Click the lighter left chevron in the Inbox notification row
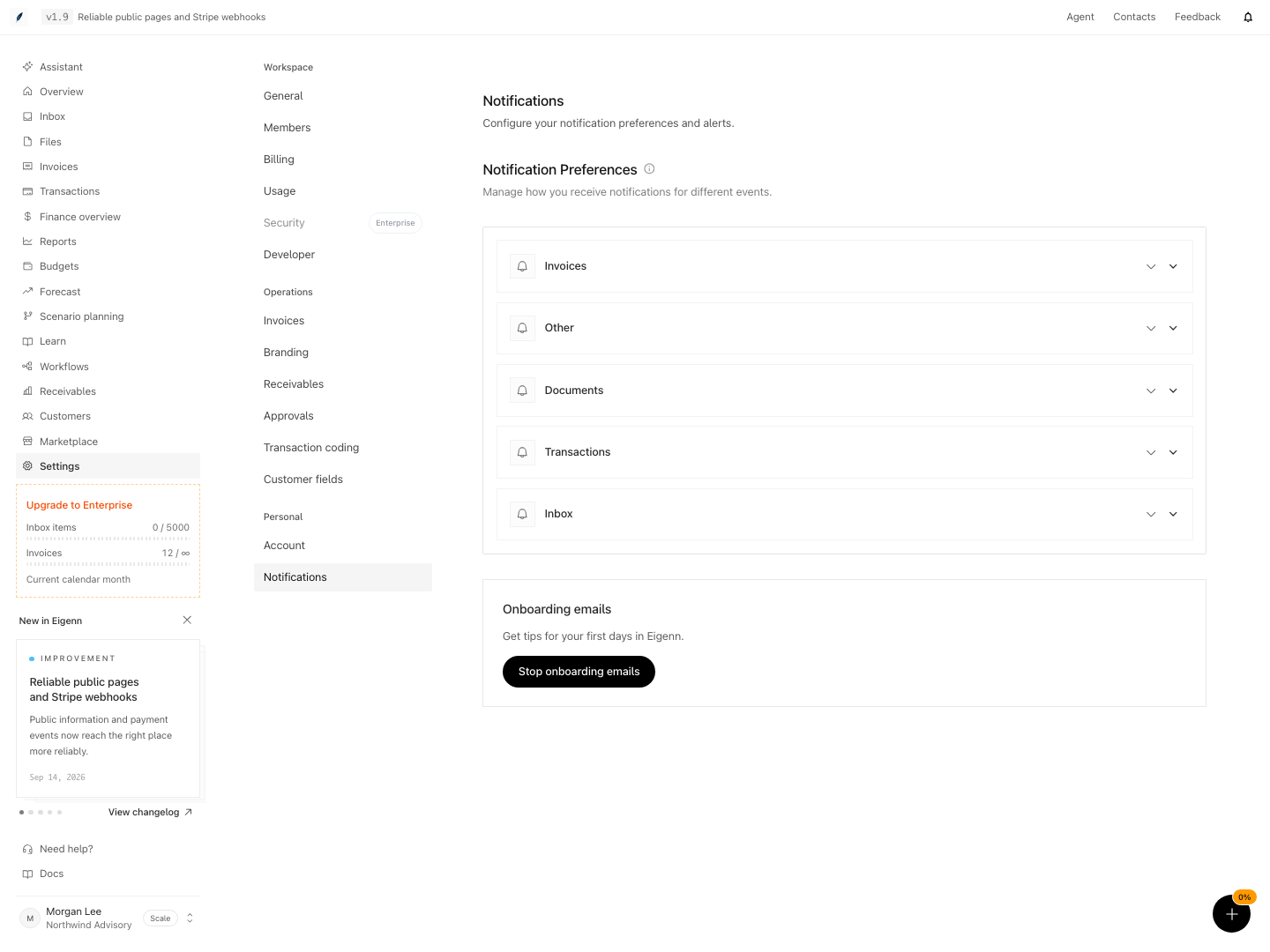This screenshot has height=952, width=1270. (1151, 514)
